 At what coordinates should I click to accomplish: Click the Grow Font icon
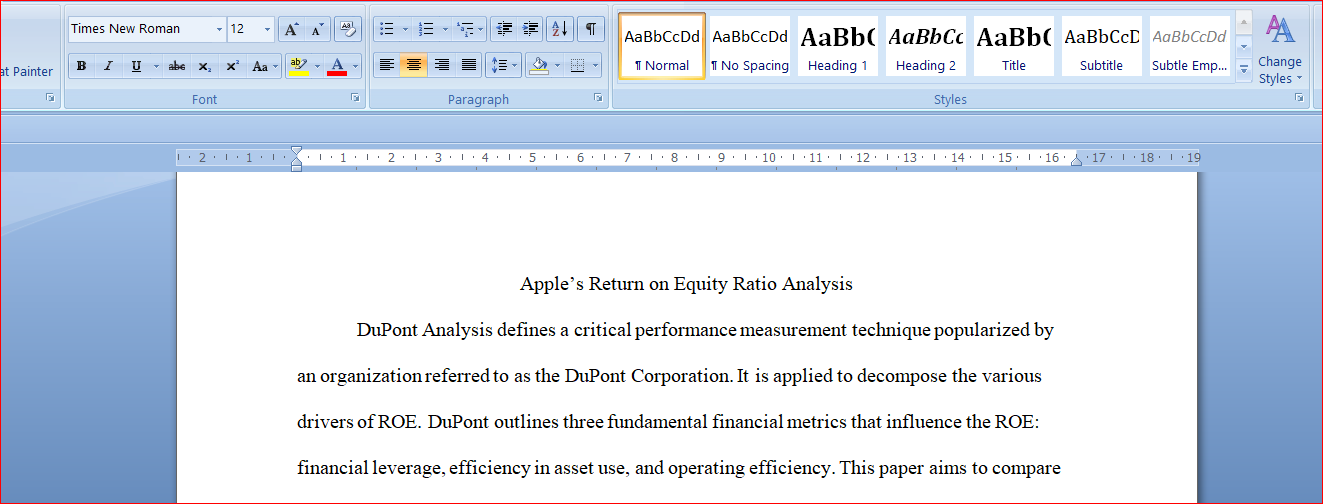[291, 29]
